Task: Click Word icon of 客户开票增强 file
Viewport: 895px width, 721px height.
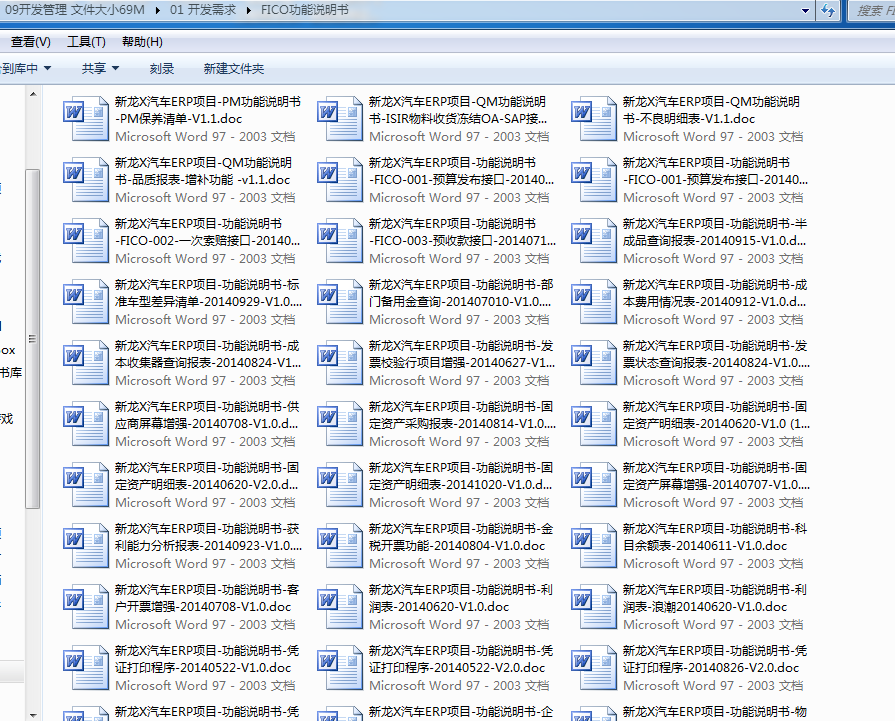Action: (x=86, y=607)
